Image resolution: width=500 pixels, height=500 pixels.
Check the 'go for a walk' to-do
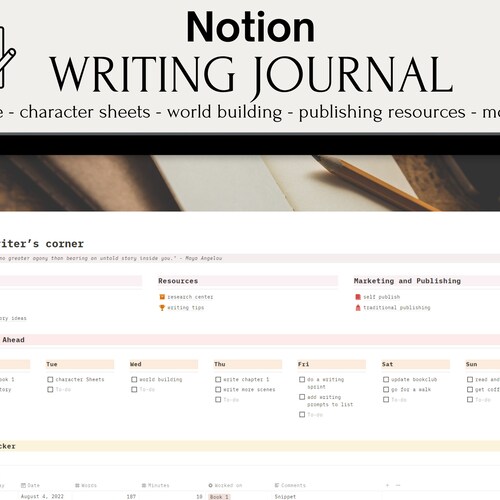[x=386, y=389]
